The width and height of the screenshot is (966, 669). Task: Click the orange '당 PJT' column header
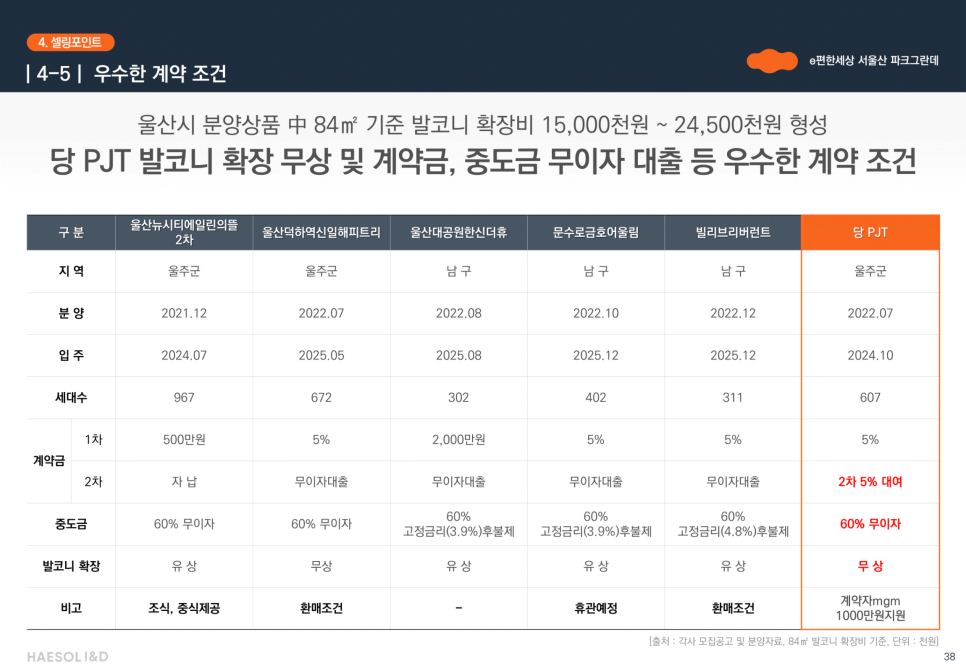click(x=870, y=232)
